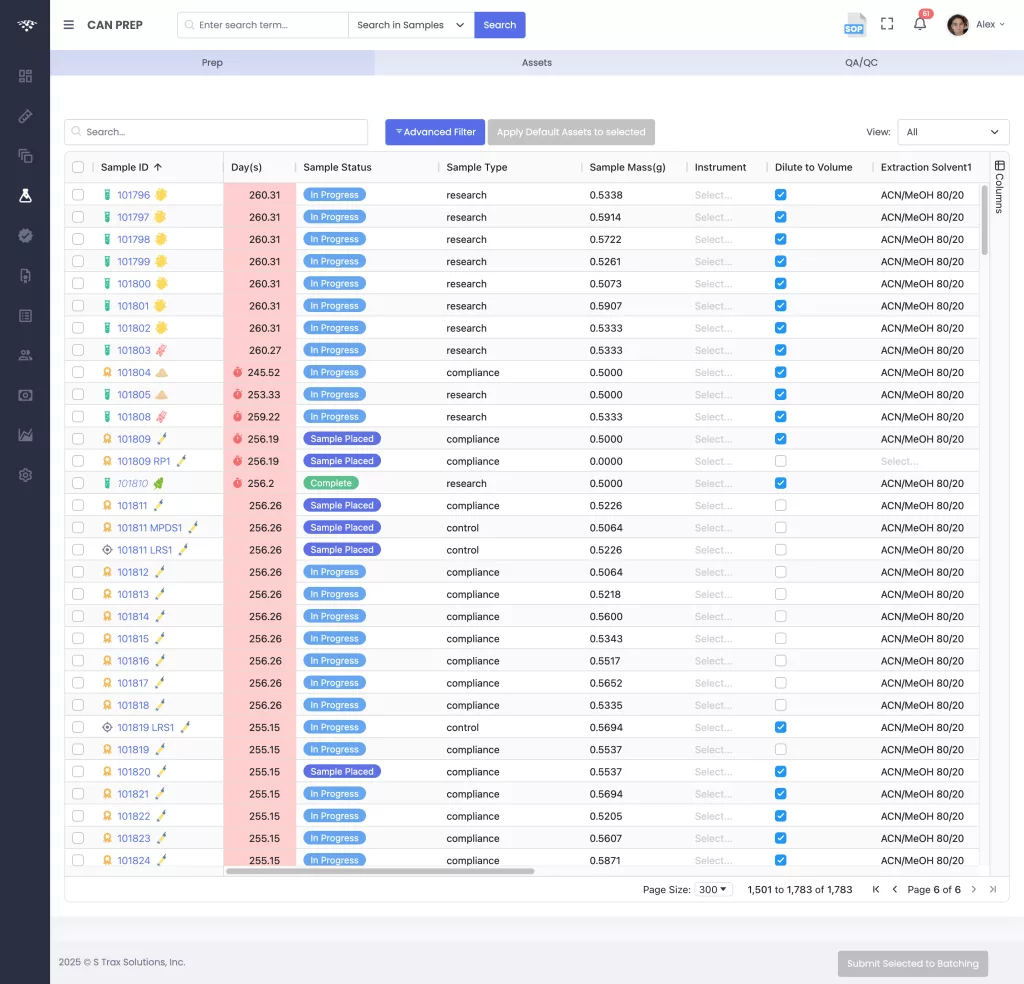Select the row checkbox for sample 101796
1024x984 pixels.
coord(78,195)
